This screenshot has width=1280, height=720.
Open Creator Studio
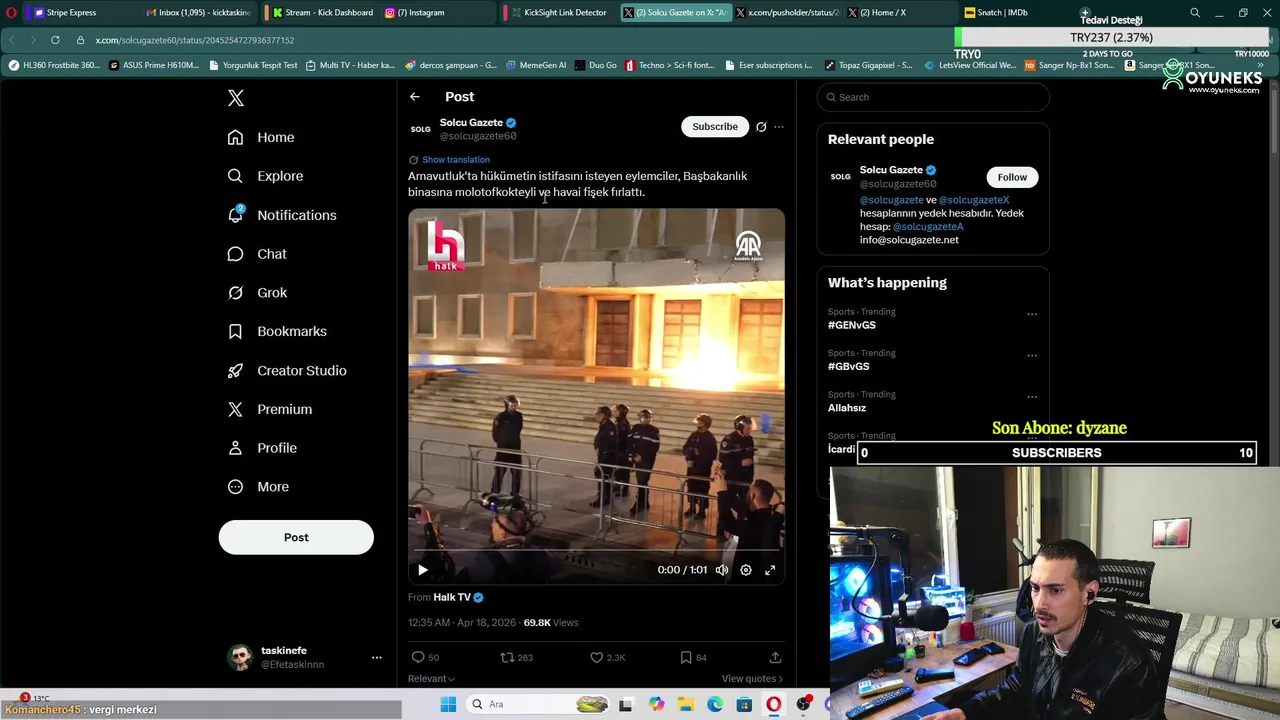point(287,370)
